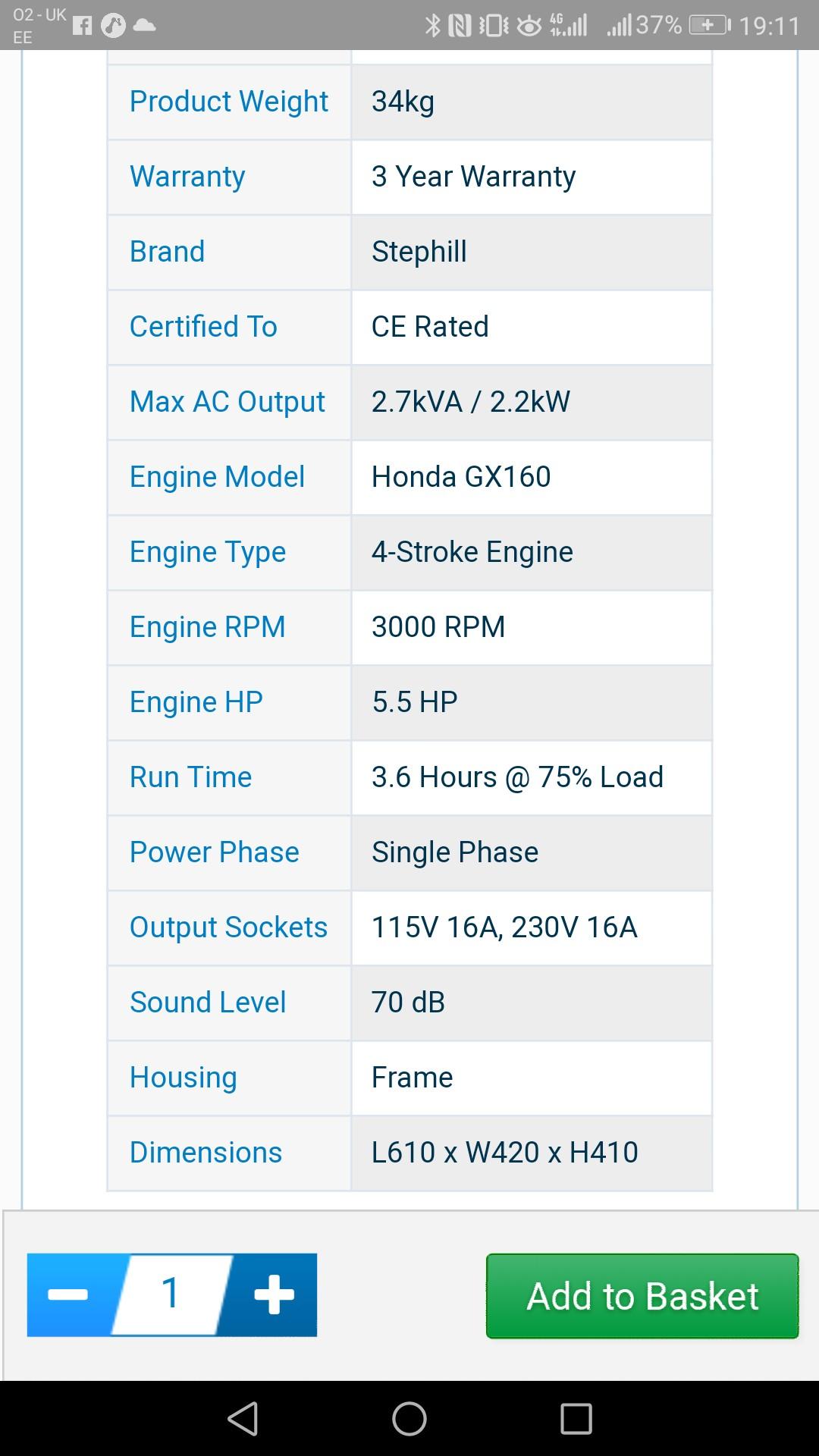Tap the Engine Model link

pyautogui.click(x=218, y=477)
